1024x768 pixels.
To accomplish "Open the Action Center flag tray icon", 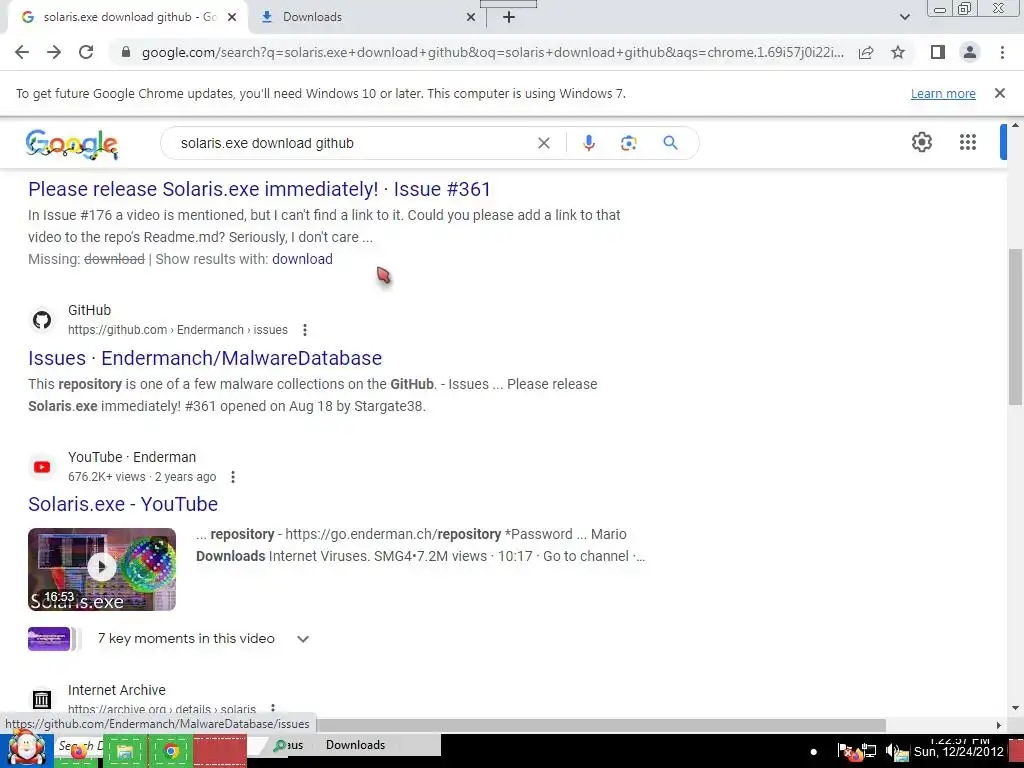I will click(x=844, y=751).
